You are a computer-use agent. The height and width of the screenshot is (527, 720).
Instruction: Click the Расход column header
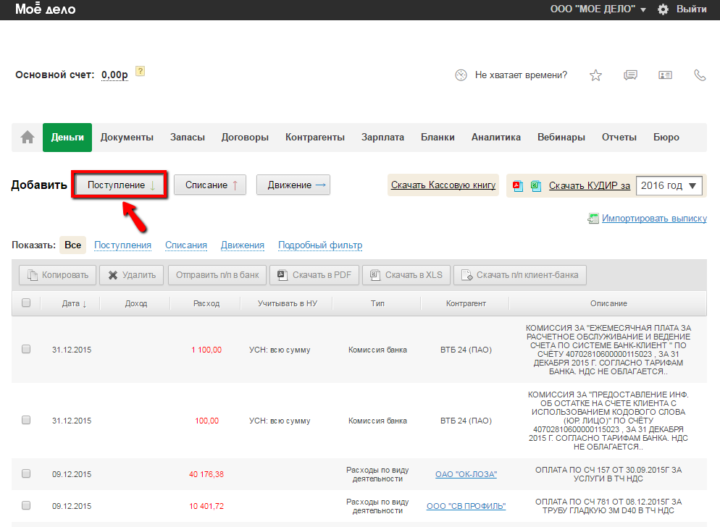pos(206,303)
